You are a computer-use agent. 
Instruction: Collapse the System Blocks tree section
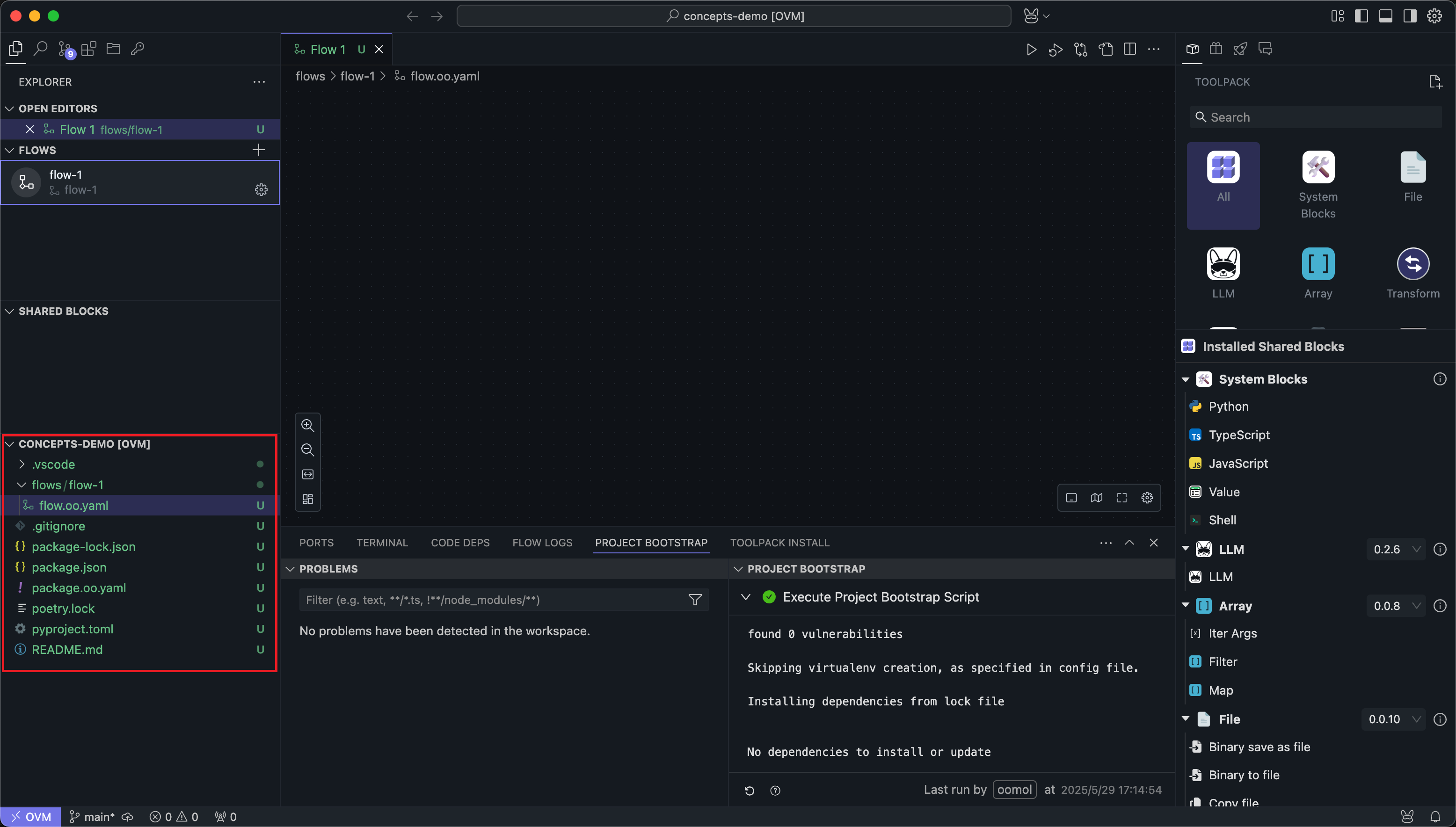tap(1186, 379)
